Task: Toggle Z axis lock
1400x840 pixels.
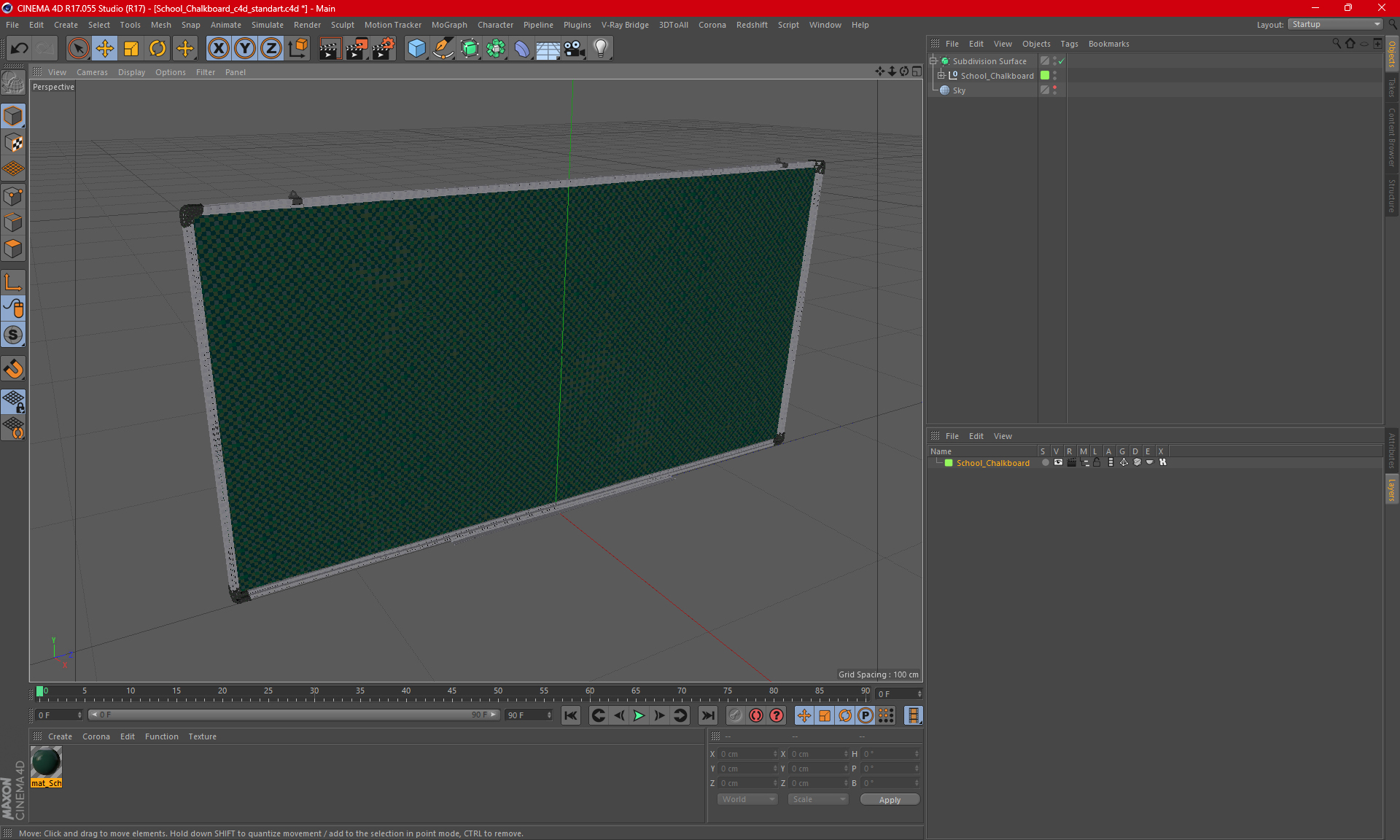Action: coord(271,48)
